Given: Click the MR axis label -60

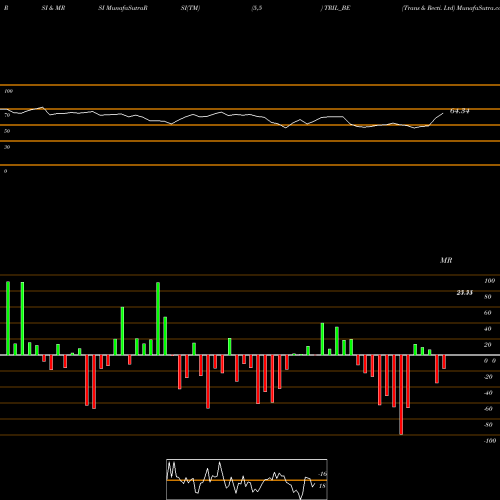Looking at the screenshot, I should coord(488,409).
